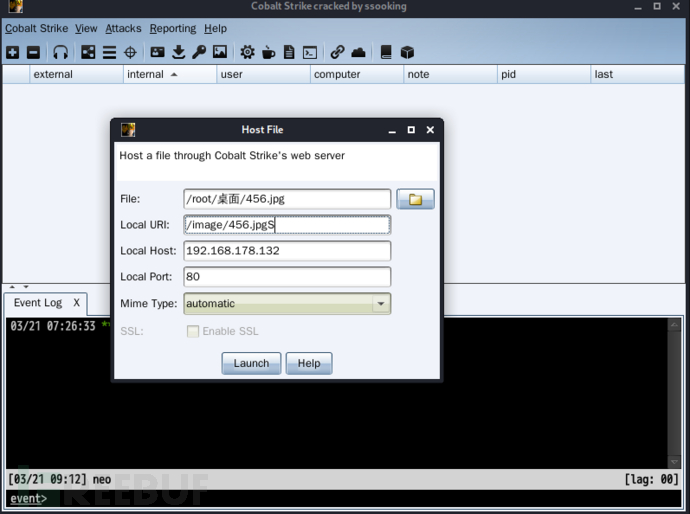The width and height of the screenshot is (690, 514).
Task: Click the gear payload generator icon
Action: (x=247, y=52)
